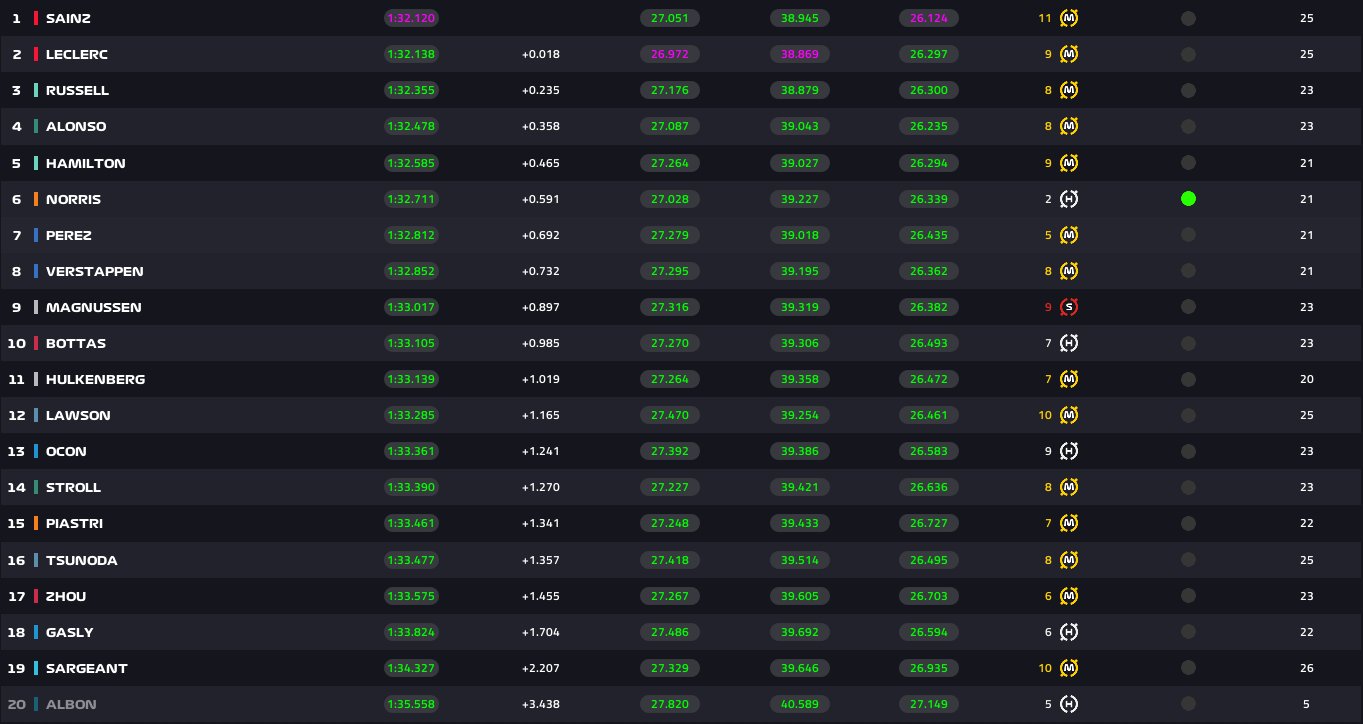
Task: Select driver name SAINZ
Action: pyautogui.click(x=66, y=18)
